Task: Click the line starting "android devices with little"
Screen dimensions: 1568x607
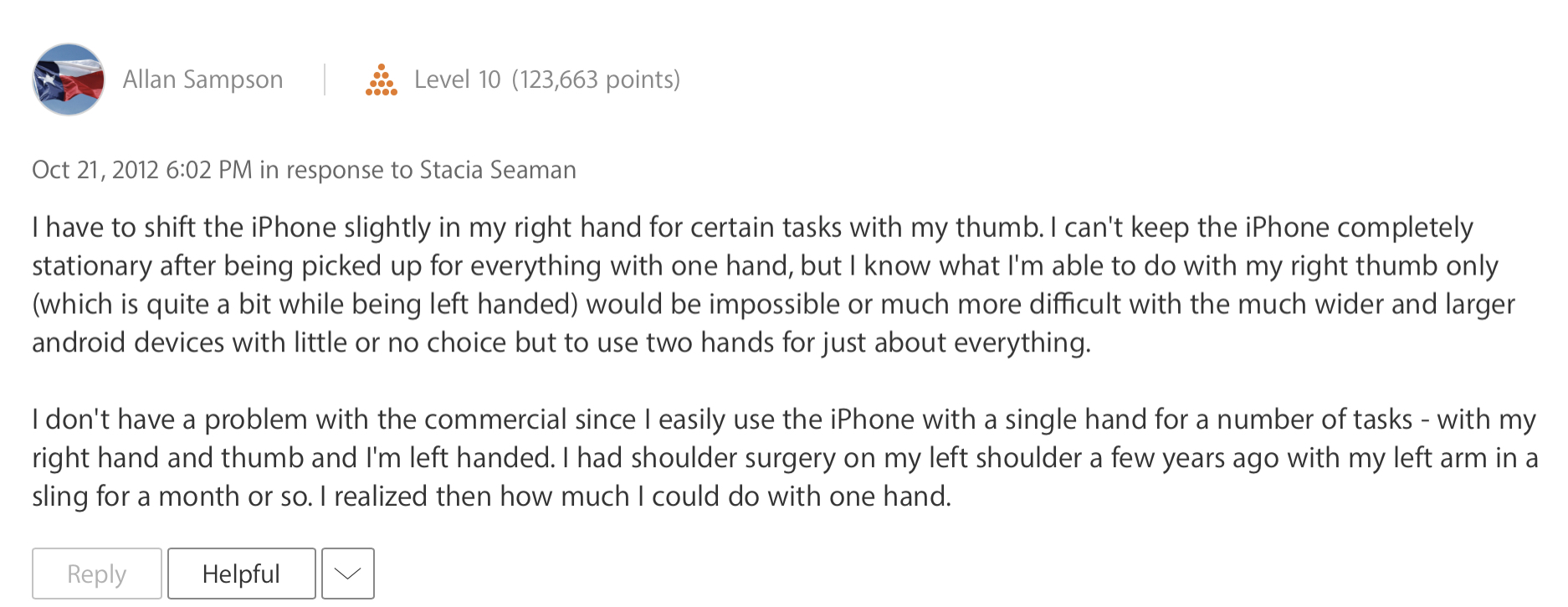Action: tap(561, 343)
